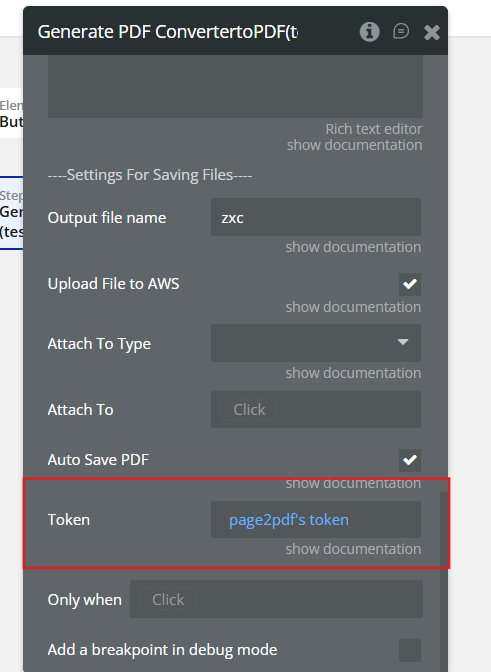The image size is (491, 672).
Task: Click the Attach To expression placeholder
Action: [249, 409]
